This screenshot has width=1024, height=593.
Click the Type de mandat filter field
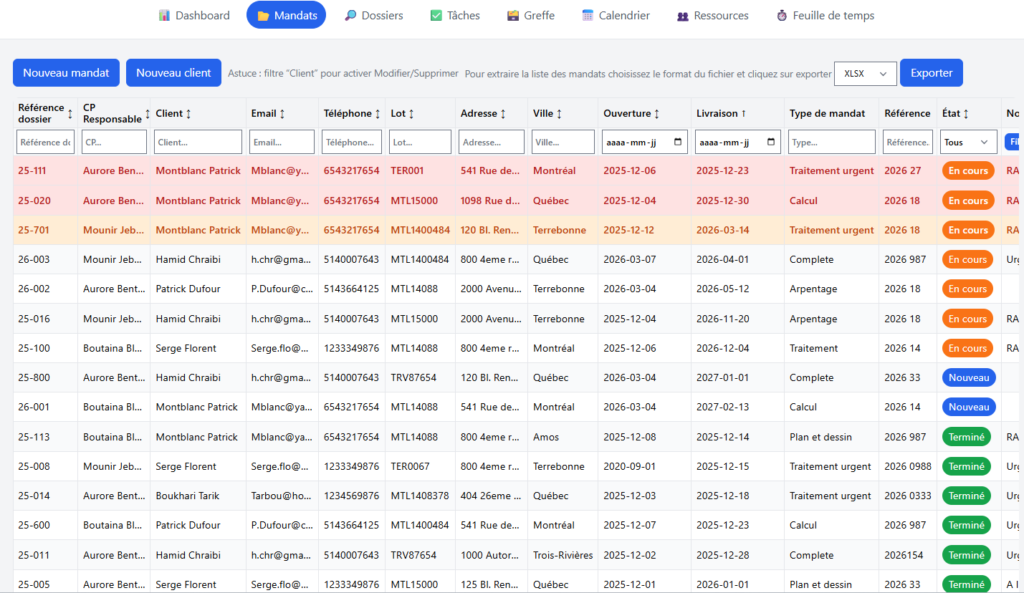click(832, 142)
